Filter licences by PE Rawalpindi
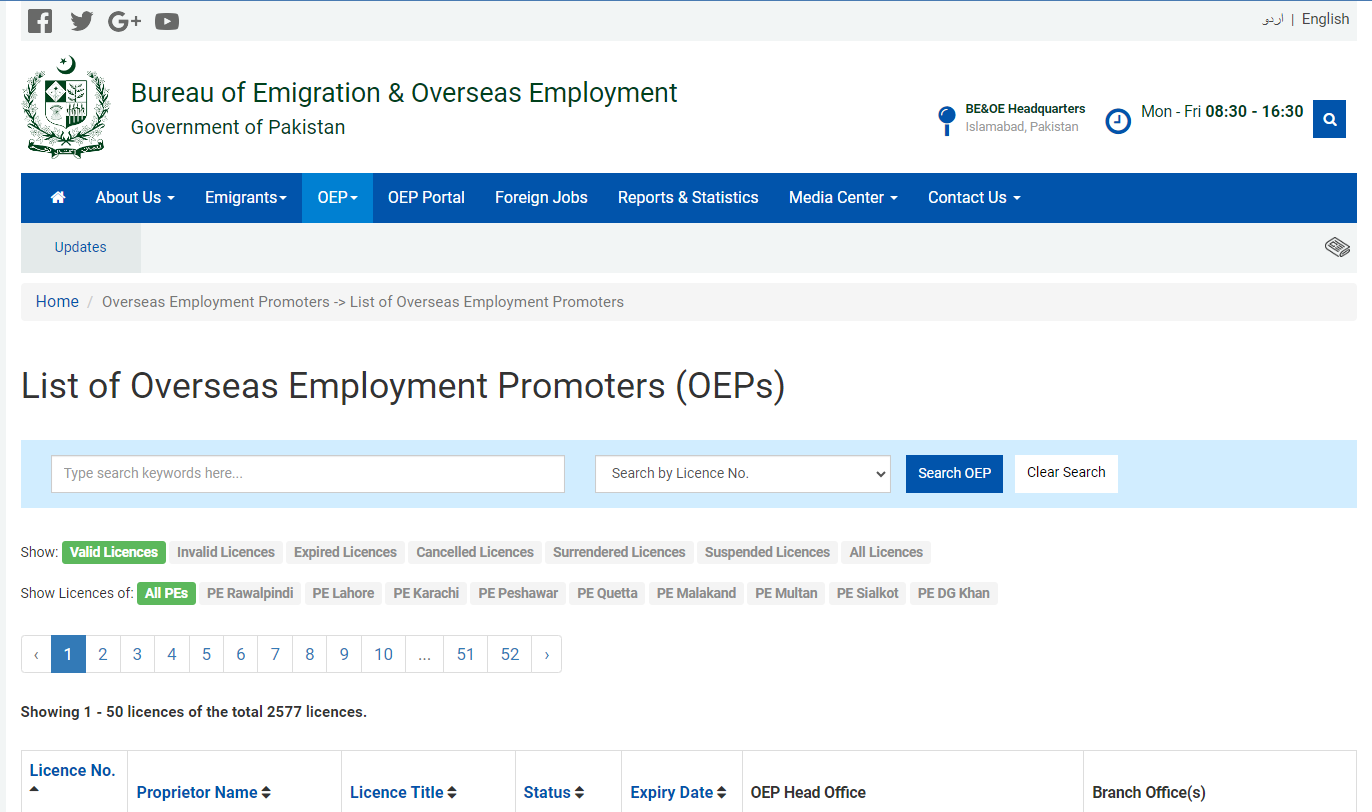 [x=250, y=593]
